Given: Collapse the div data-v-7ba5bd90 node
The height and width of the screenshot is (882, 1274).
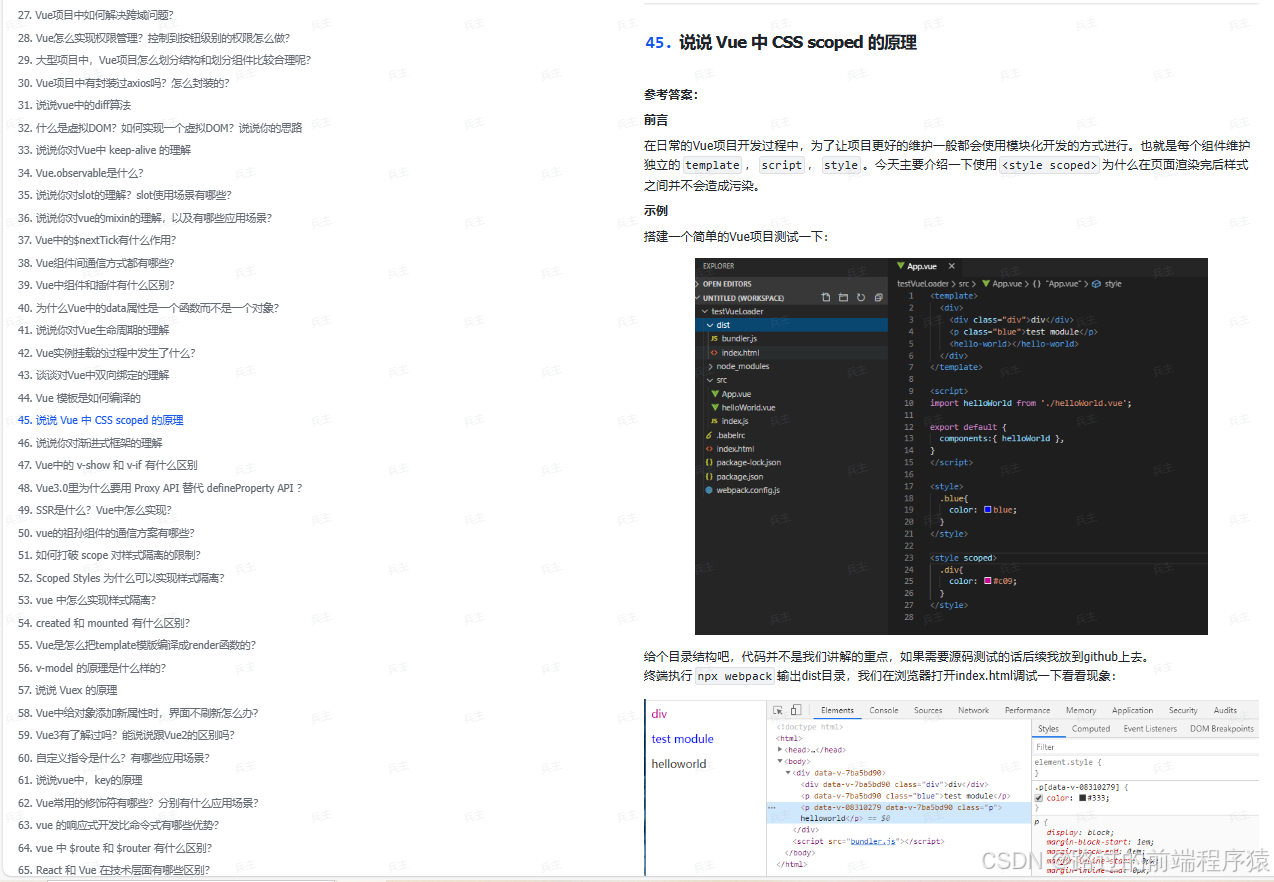Looking at the screenshot, I should tap(788, 772).
